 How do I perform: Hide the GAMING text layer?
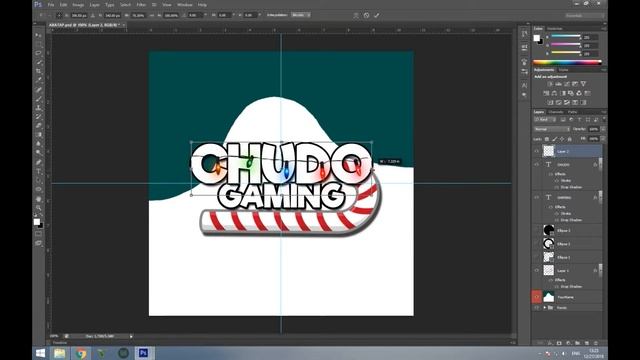(x=537, y=197)
